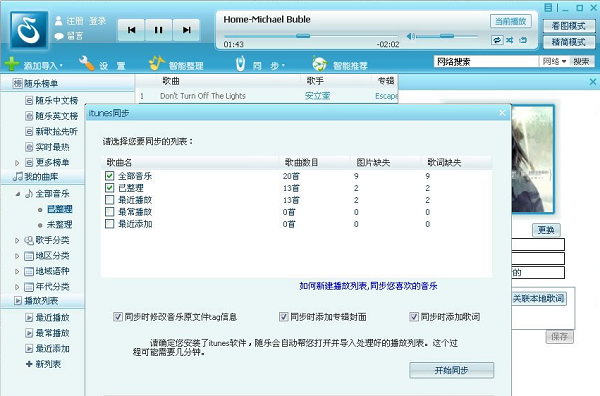This screenshot has height=396, width=600.
Task: Open the 网络 search scope dropdown
Action: [x=554, y=61]
